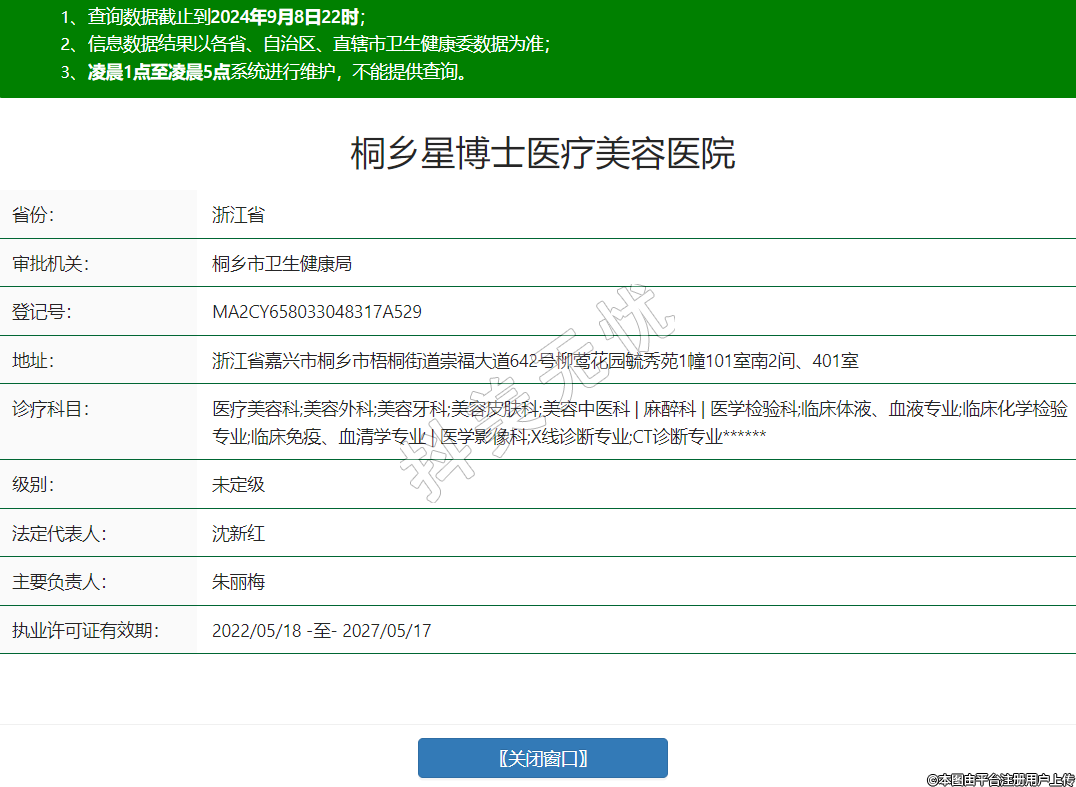
Task: Click the license validity dates 2022/05/18 -至- 2027/05/17
Action: tap(321, 631)
